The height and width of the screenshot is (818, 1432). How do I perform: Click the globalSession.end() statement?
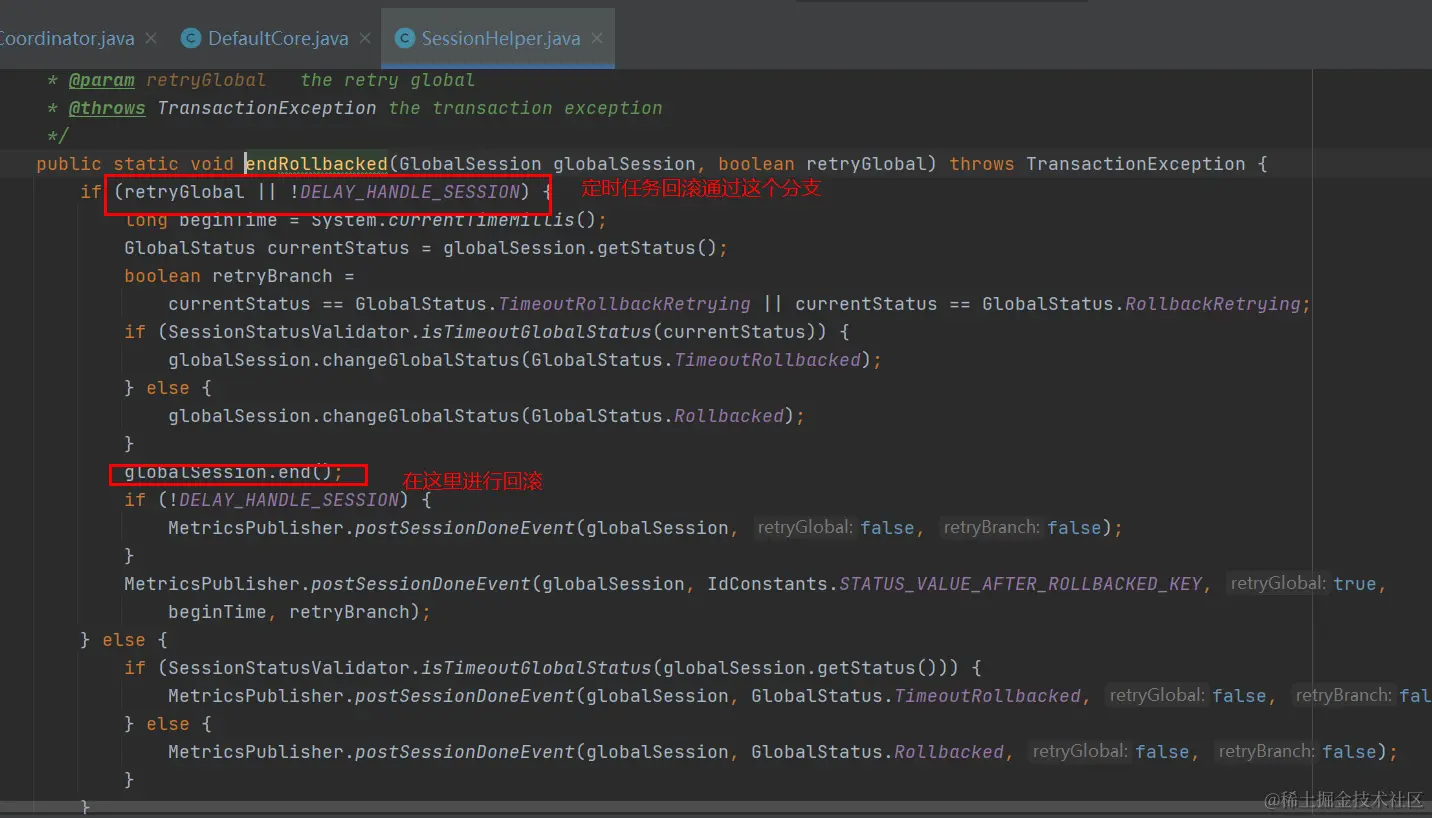tap(233, 472)
